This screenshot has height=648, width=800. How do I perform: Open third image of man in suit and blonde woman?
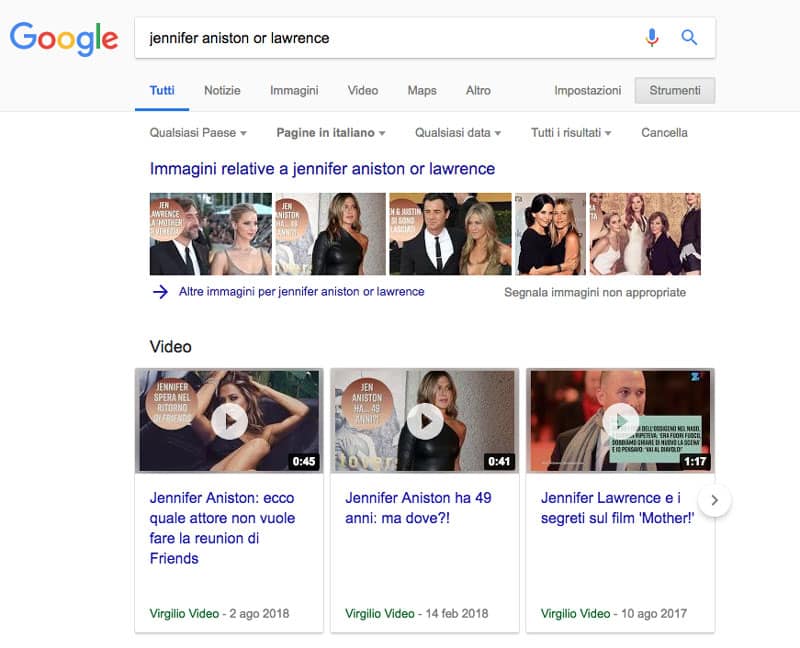451,234
